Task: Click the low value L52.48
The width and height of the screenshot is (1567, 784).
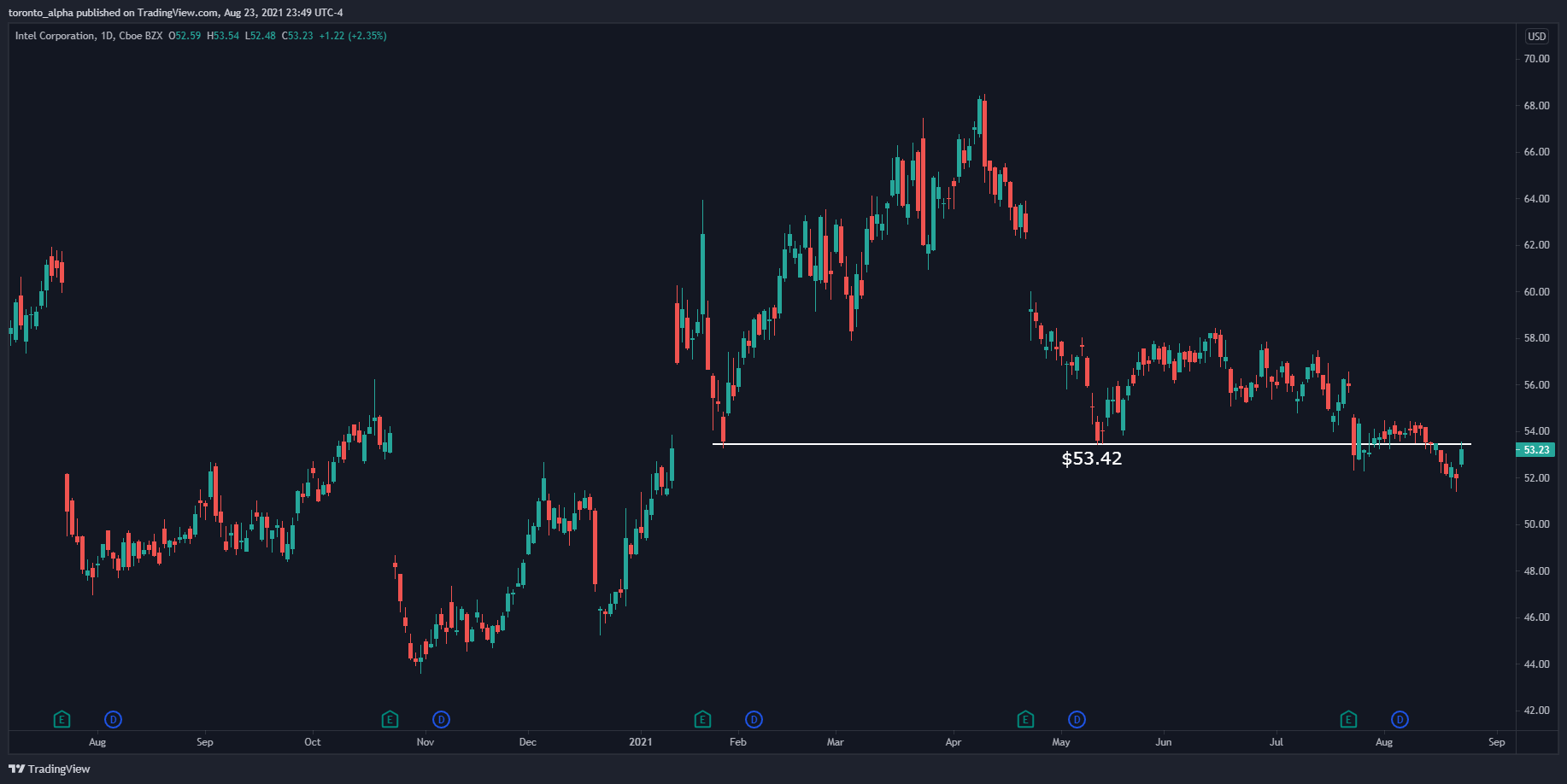Action: [x=261, y=36]
